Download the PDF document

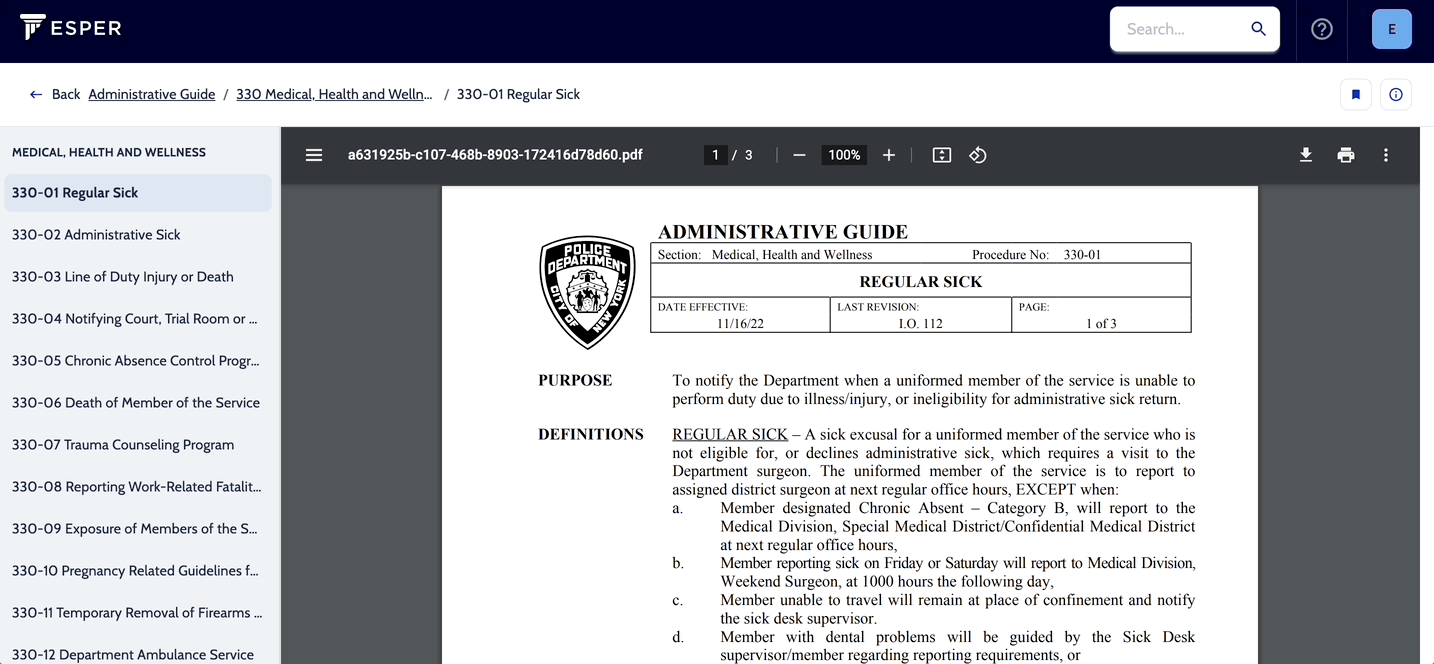(1306, 155)
